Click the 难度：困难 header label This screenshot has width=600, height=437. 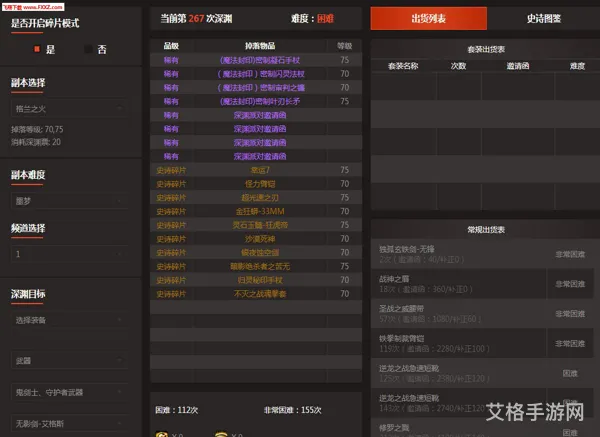click(x=312, y=18)
